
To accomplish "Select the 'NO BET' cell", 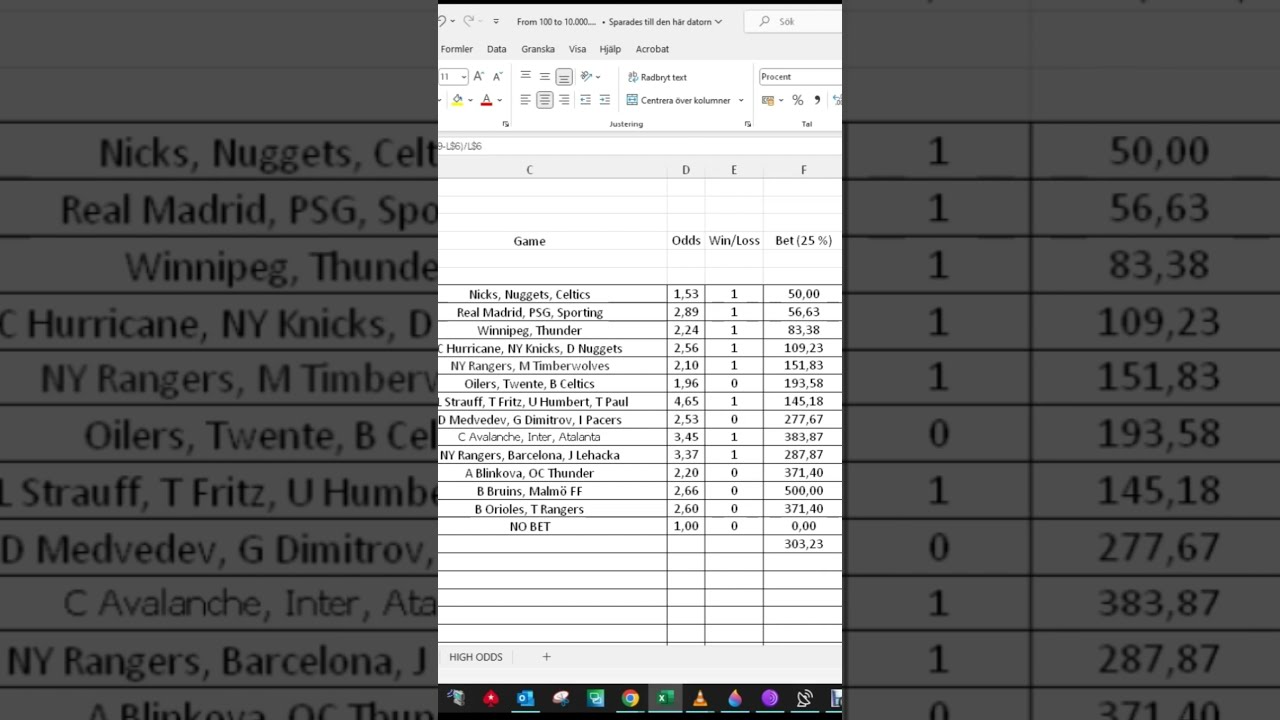I will (x=552, y=526).
